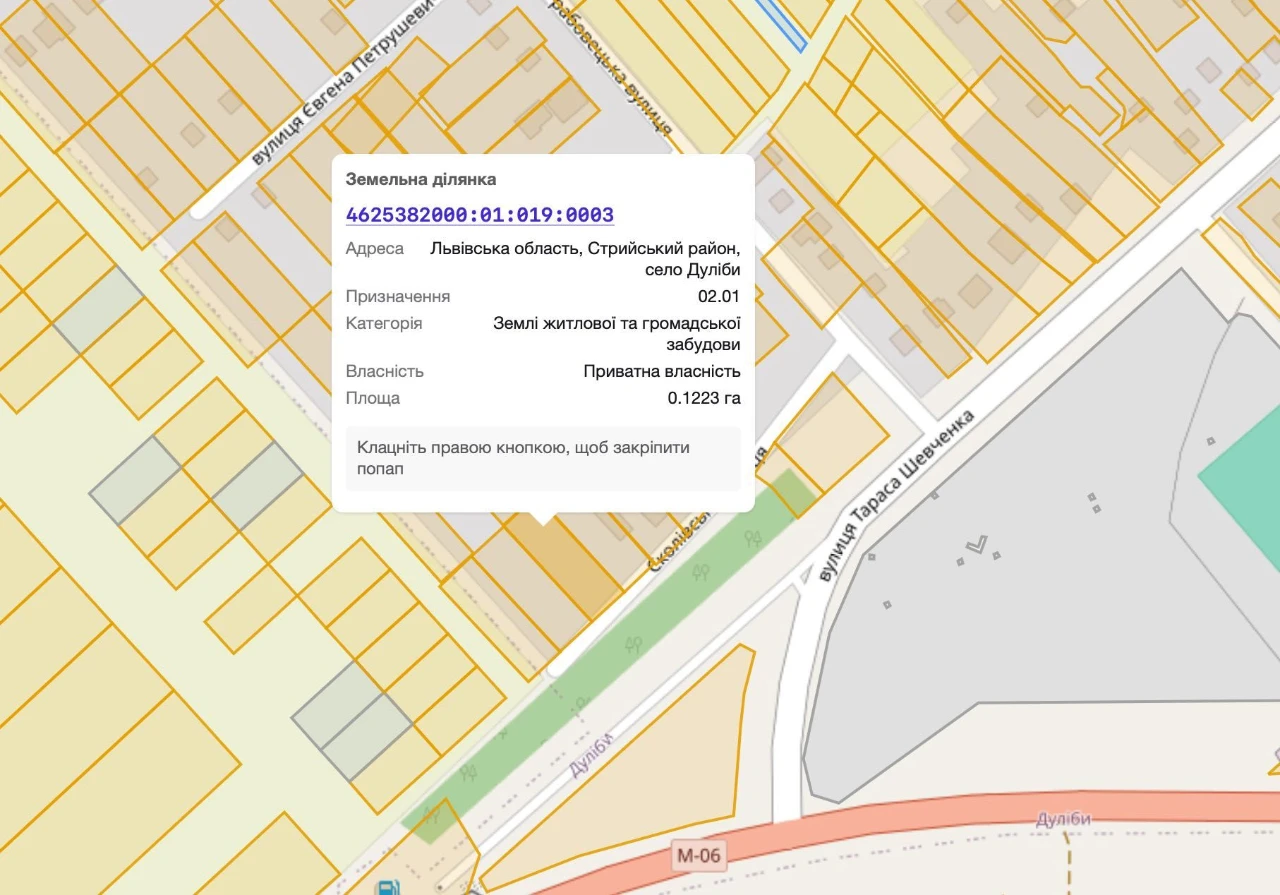Open cadastral number link 4625382000:01:019:0003
Image resolution: width=1280 pixels, height=895 pixels.
tap(480, 215)
